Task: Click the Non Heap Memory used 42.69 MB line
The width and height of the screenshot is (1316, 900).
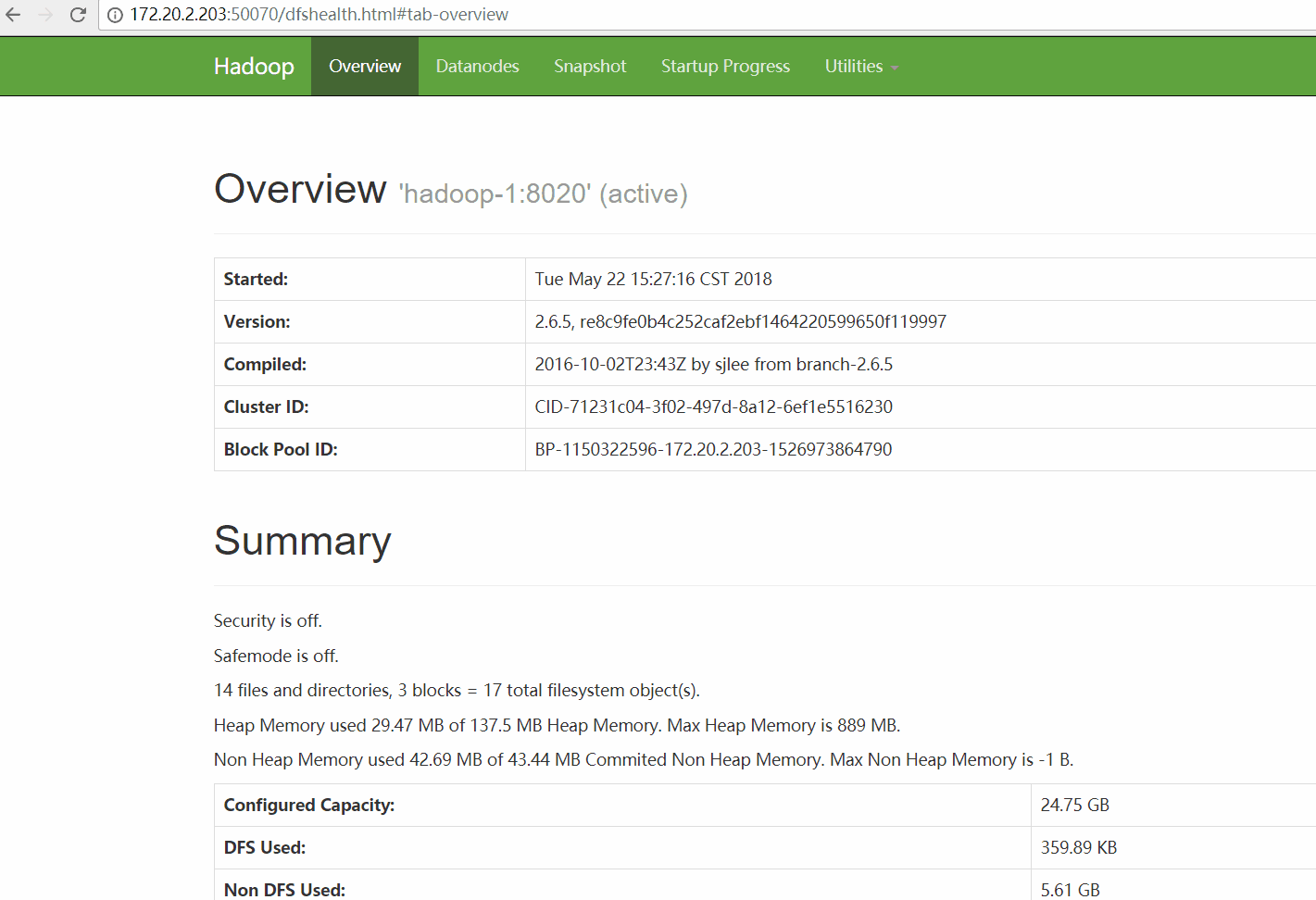Action: (x=644, y=759)
